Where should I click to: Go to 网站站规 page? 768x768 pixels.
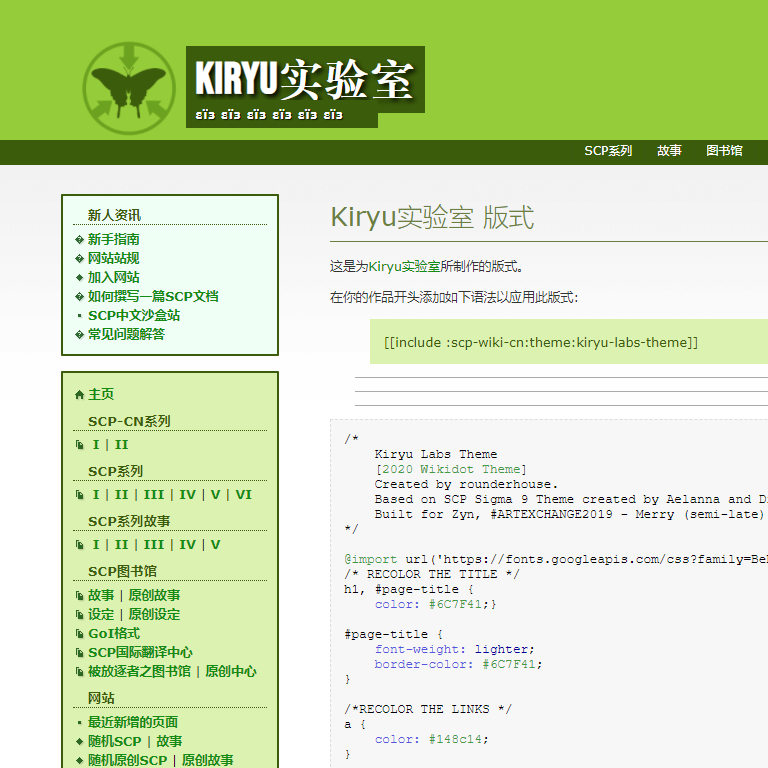click(x=113, y=258)
